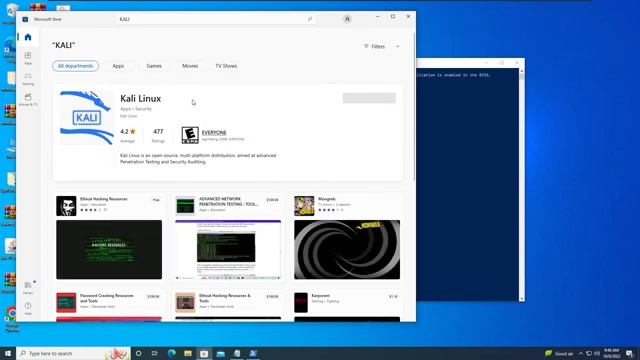
Task: Open the user account profile icon
Action: [347, 19]
